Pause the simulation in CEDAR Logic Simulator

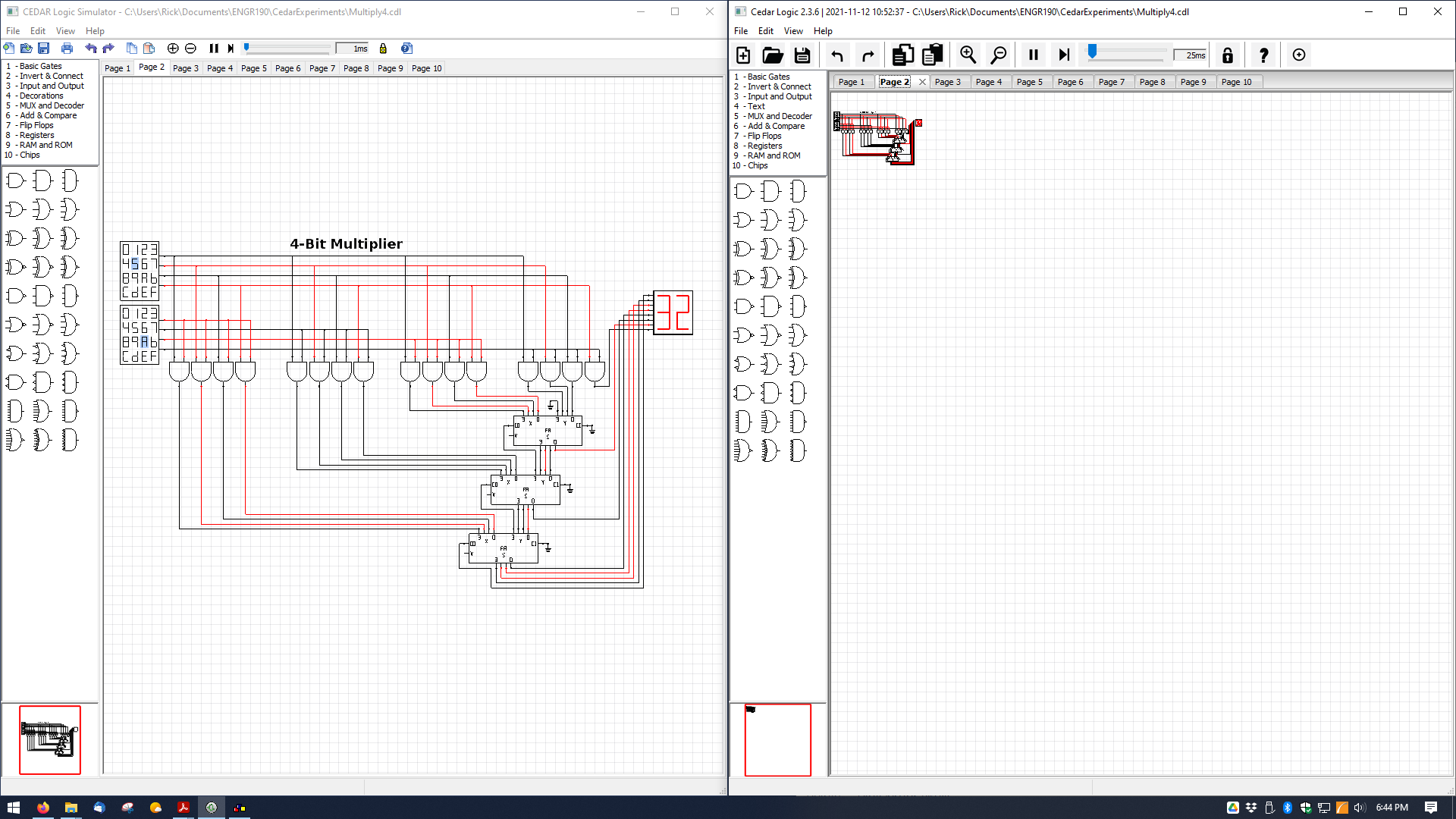click(x=215, y=48)
